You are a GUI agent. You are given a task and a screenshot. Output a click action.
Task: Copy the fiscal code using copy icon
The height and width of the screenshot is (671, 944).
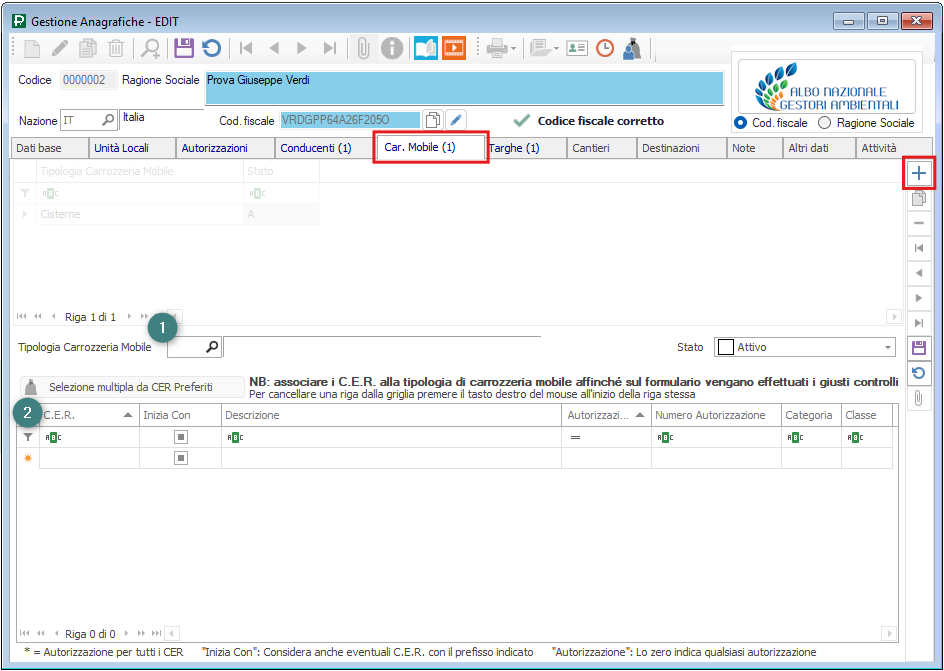tap(432, 120)
